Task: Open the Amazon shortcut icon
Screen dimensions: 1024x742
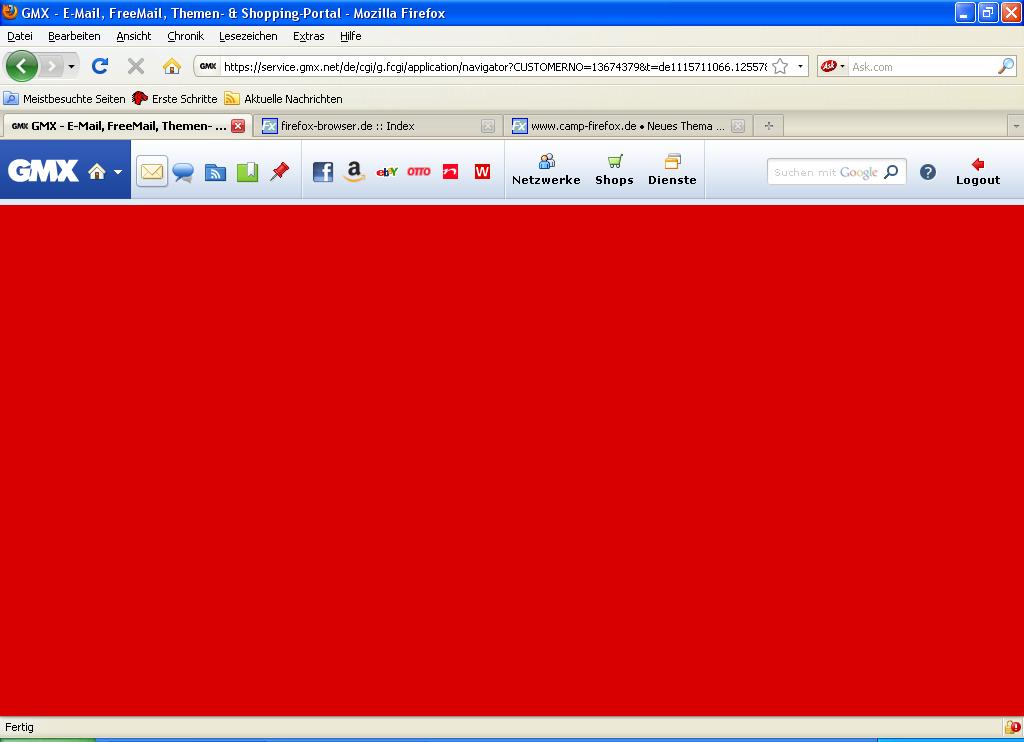Action: coord(354,172)
